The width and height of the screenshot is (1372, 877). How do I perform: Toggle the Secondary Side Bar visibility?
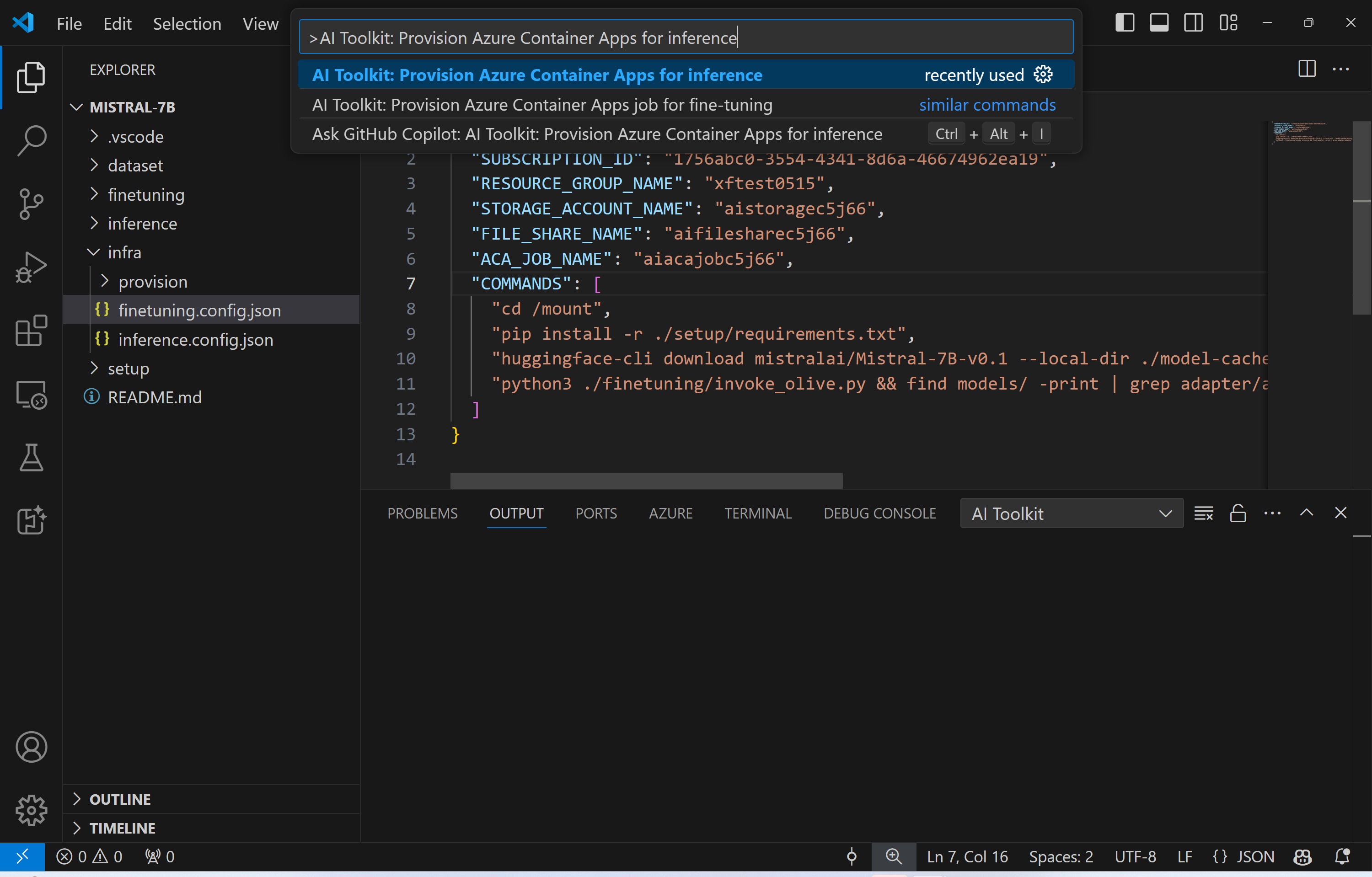tap(1193, 23)
